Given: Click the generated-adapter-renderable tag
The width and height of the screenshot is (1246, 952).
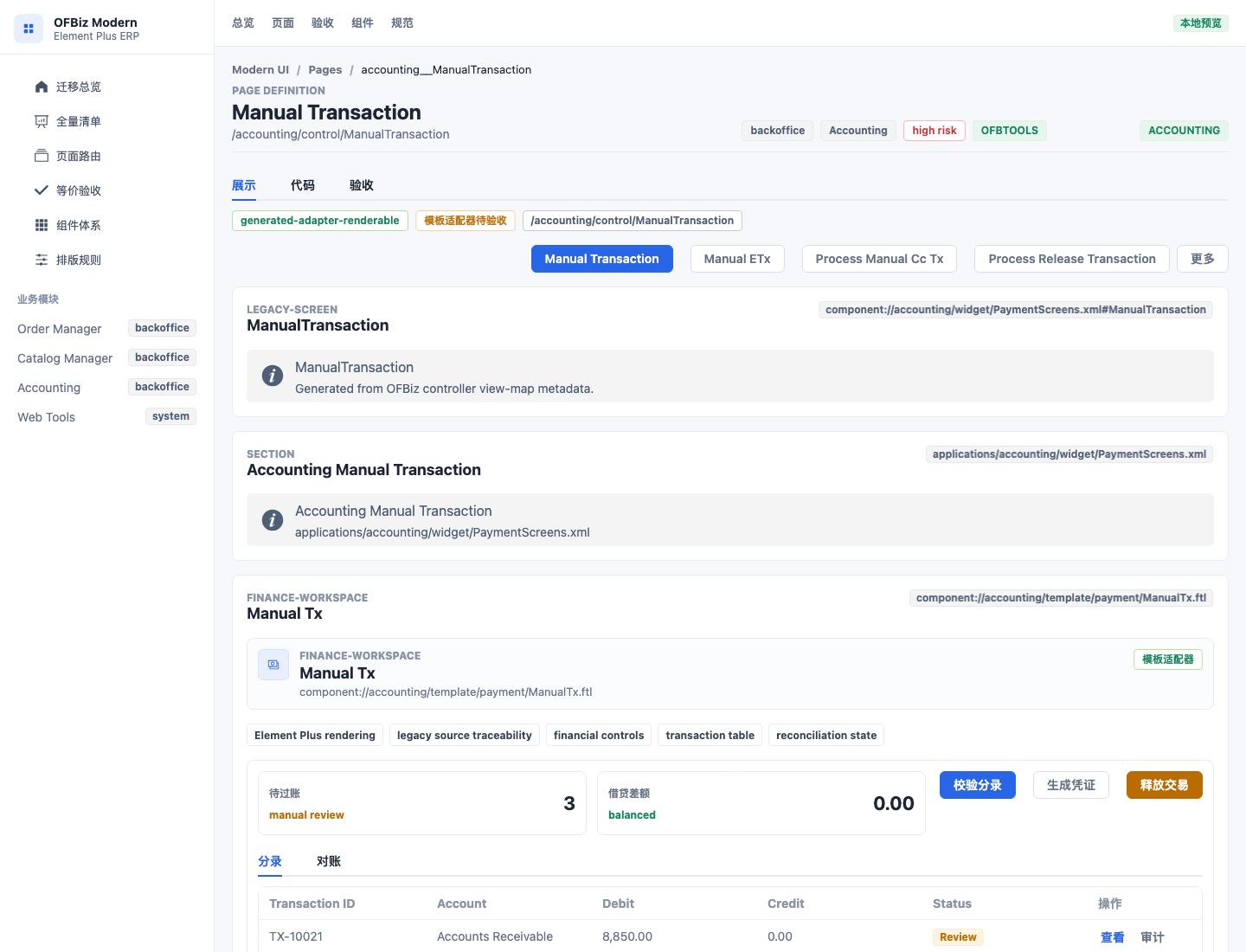Looking at the screenshot, I should [x=320, y=221].
